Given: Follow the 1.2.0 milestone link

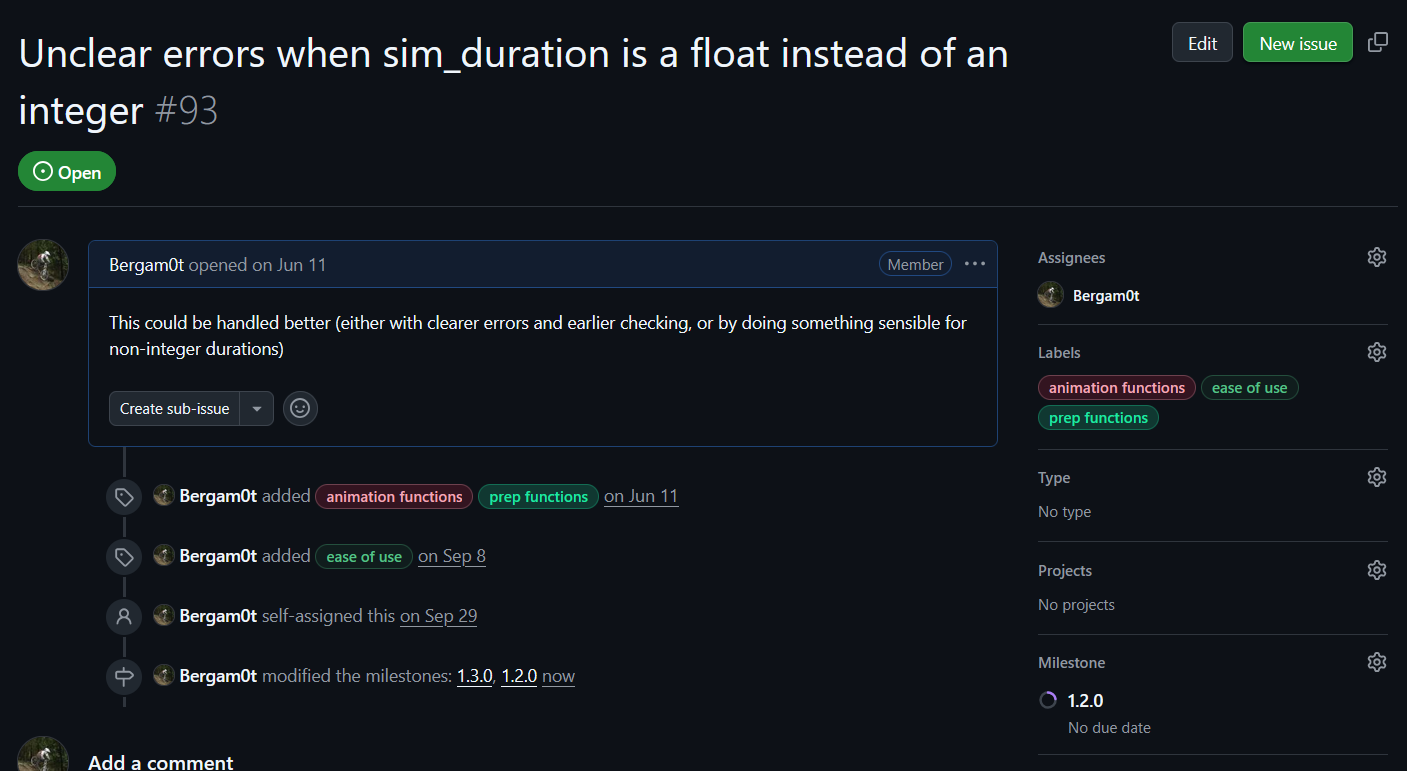Looking at the screenshot, I should coord(519,675).
